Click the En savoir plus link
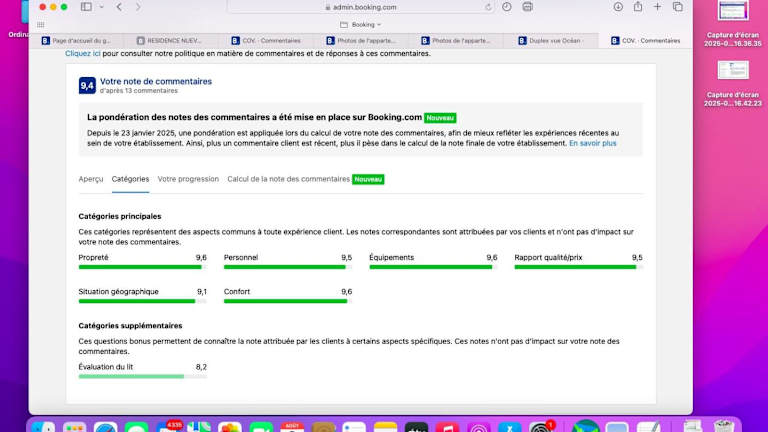 coord(592,143)
